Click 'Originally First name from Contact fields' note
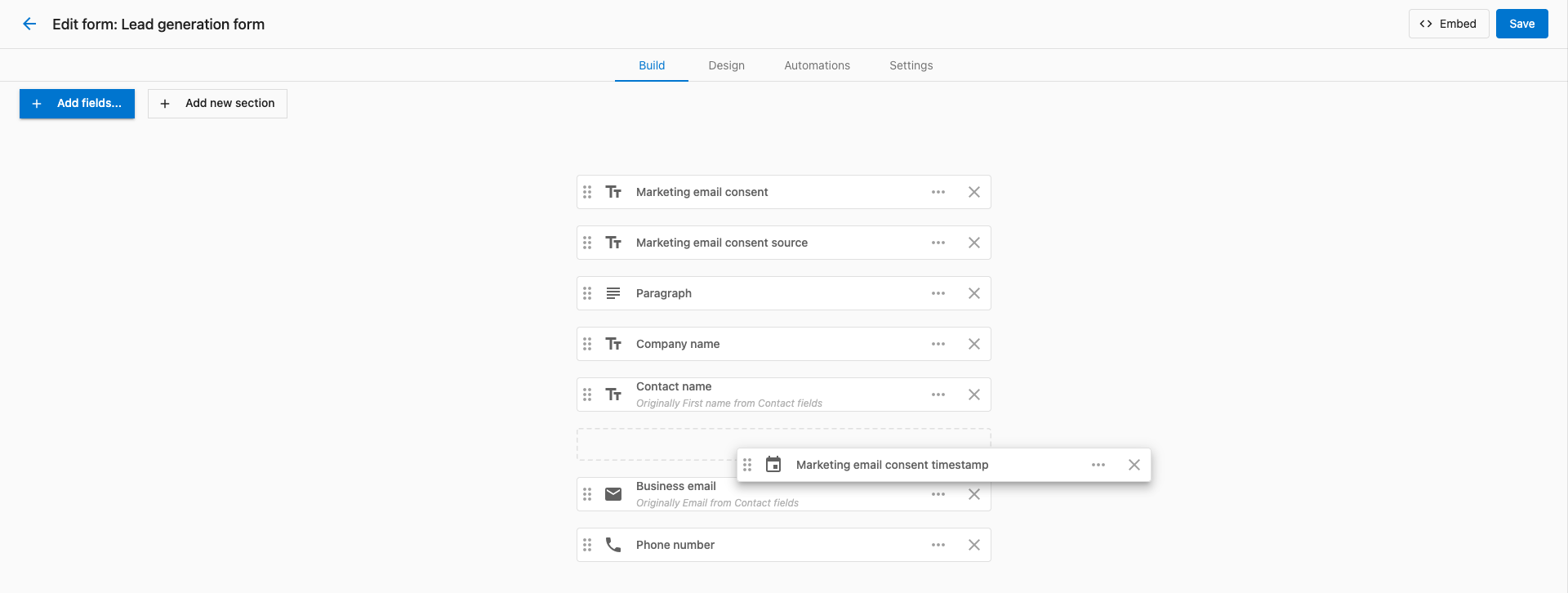 [x=729, y=404]
